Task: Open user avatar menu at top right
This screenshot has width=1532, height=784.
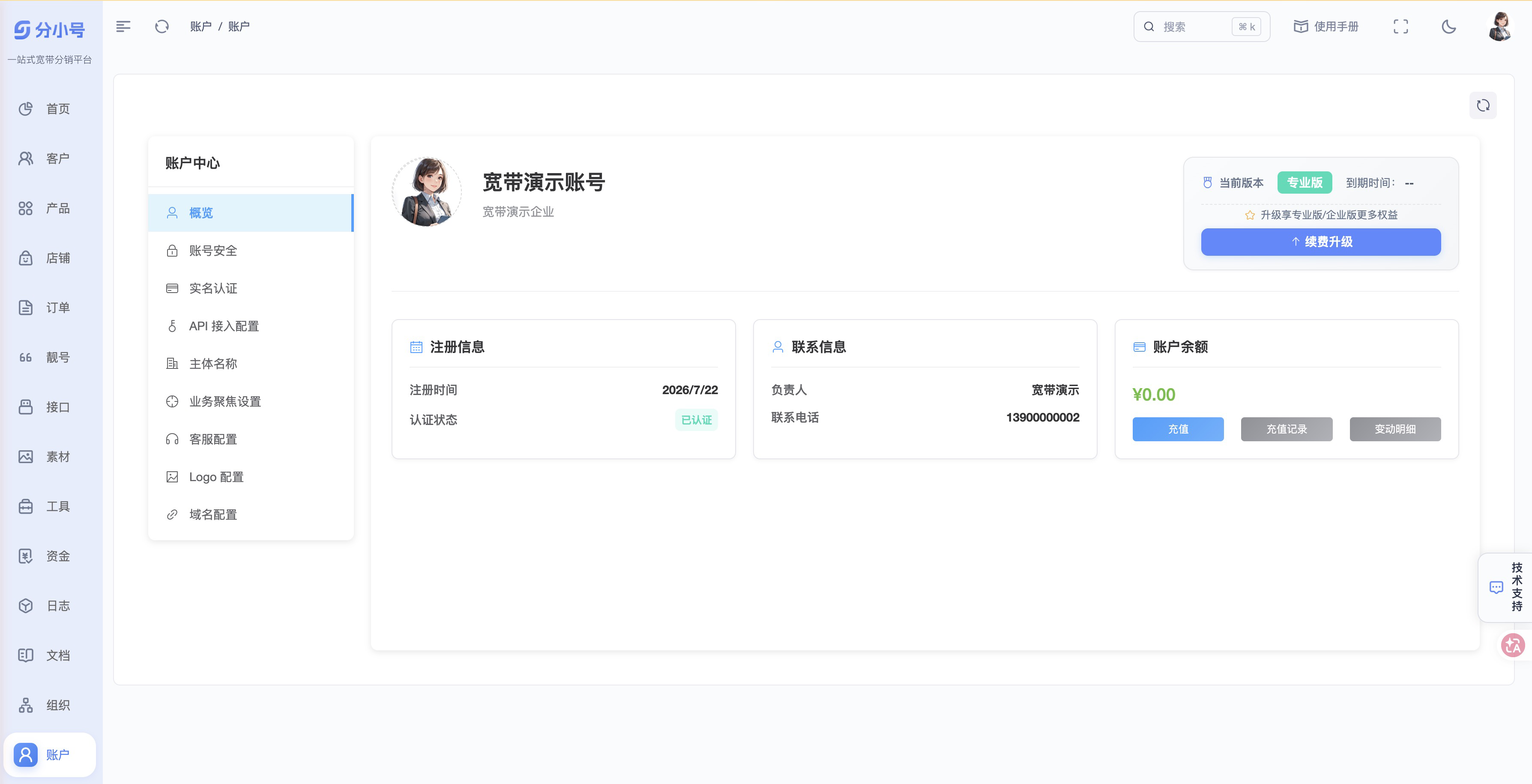Action: point(1500,26)
